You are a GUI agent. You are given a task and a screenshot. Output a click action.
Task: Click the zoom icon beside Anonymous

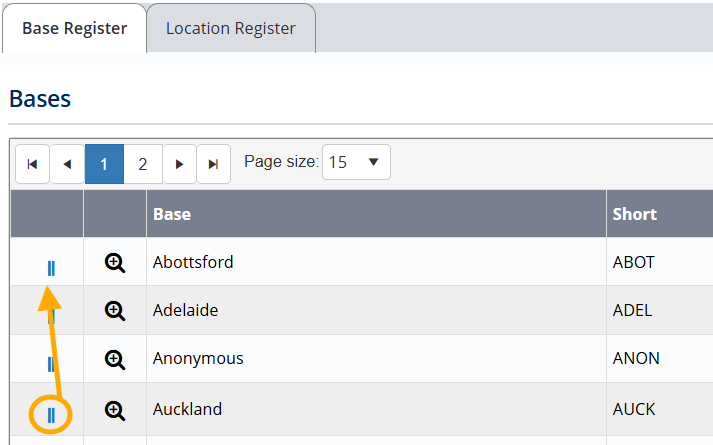[115, 359]
